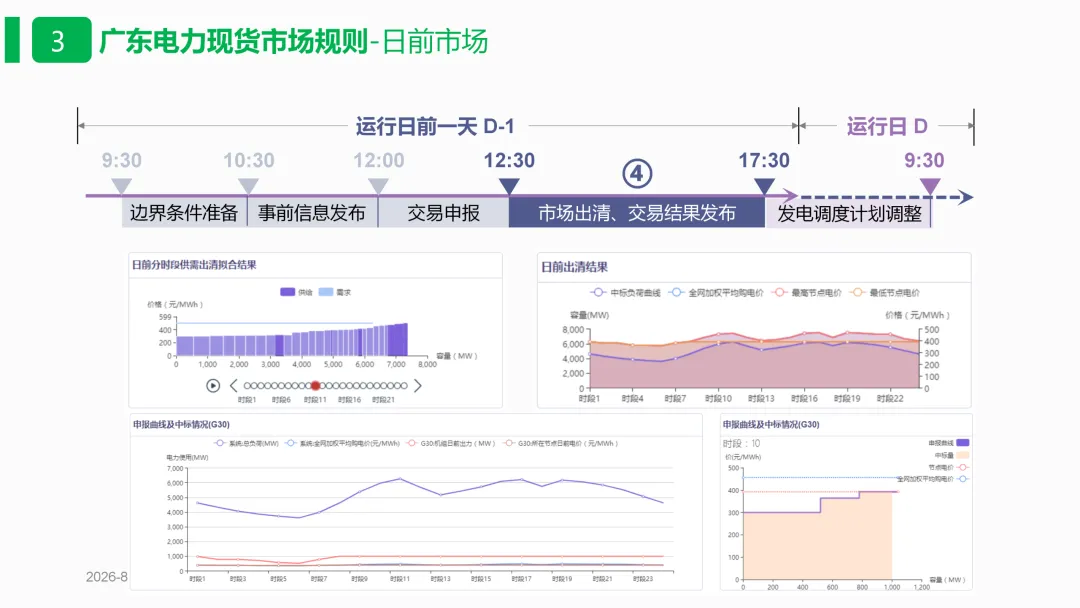Click the 时段11 label under the dot slider
This screenshot has height=608, width=1080.
click(x=315, y=399)
